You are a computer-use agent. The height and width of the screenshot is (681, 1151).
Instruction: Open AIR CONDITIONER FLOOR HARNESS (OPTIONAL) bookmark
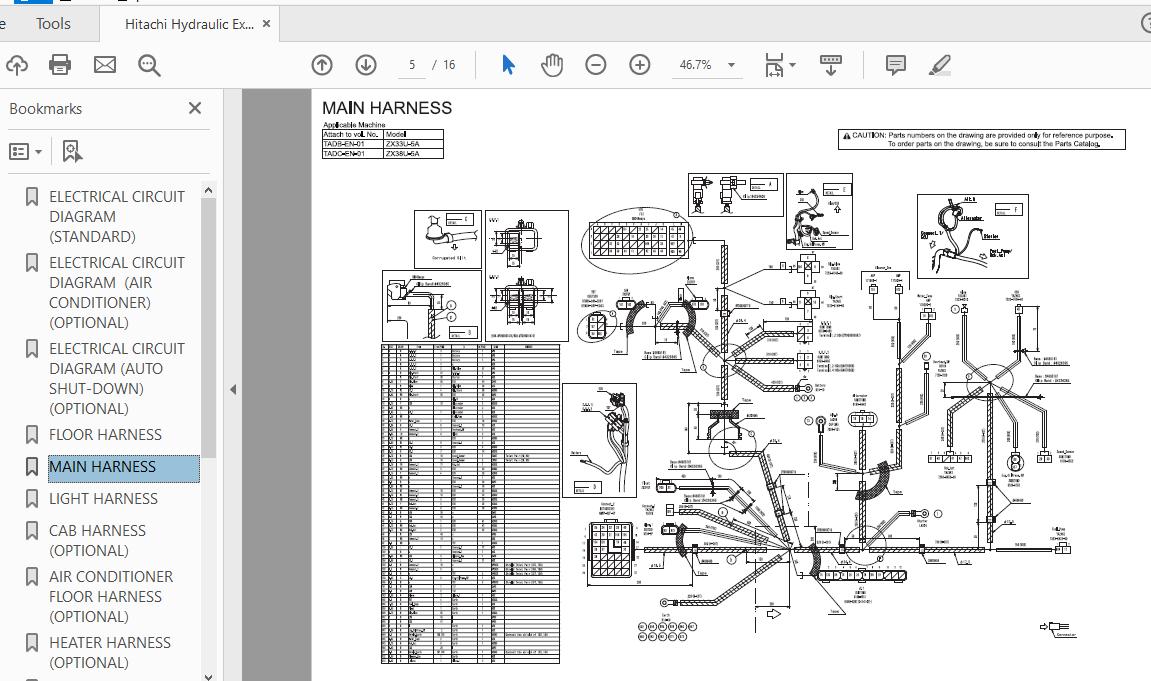111,597
